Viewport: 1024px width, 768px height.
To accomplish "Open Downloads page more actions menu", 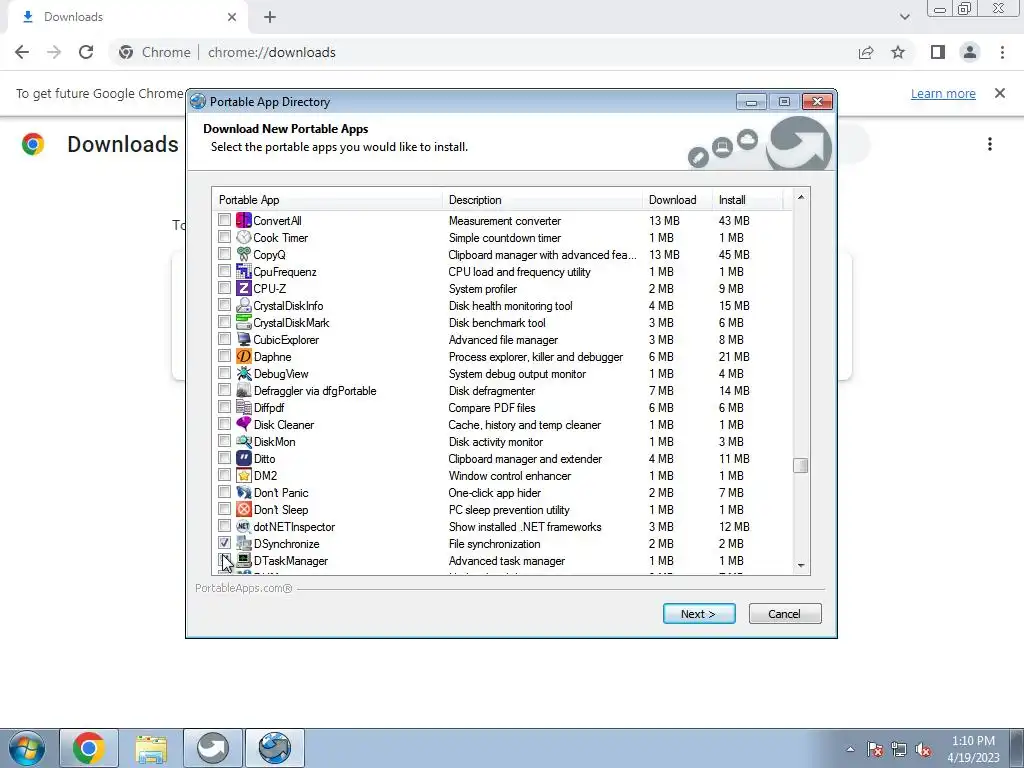I will (990, 144).
